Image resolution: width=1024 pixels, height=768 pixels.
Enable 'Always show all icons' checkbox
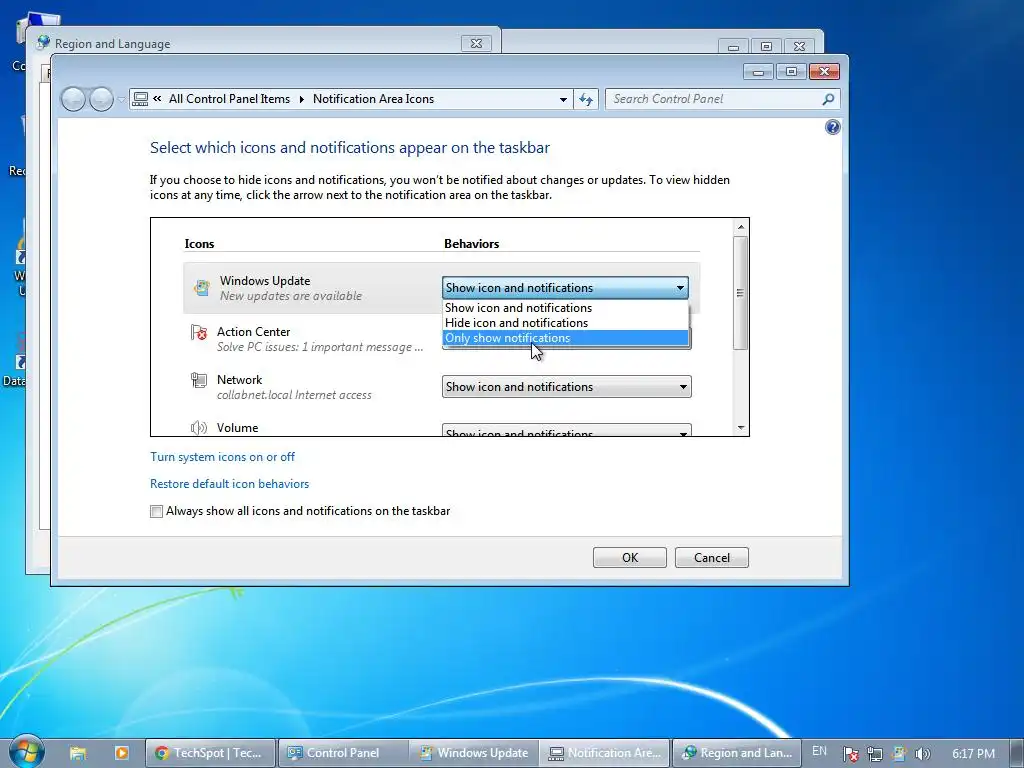[x=156, y=511]
